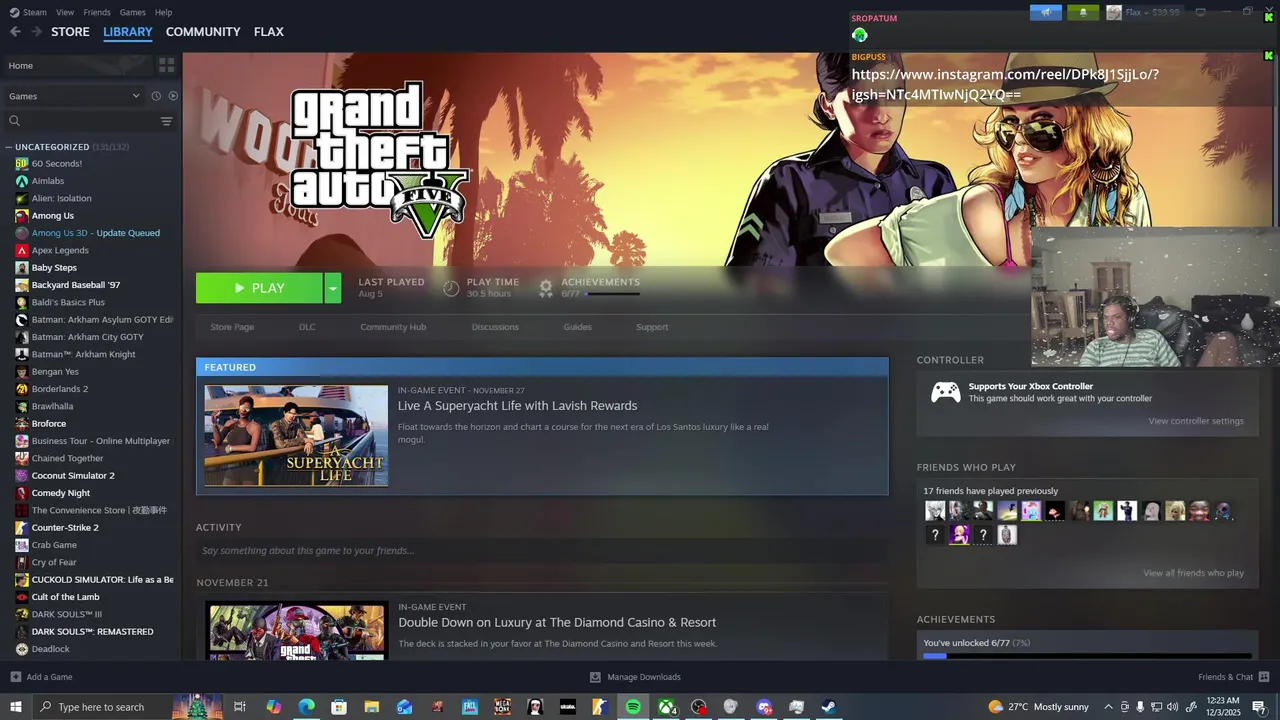Open the Guides link
The height and width of the screenshot is (720, 1280).
(x=577, y=327)
